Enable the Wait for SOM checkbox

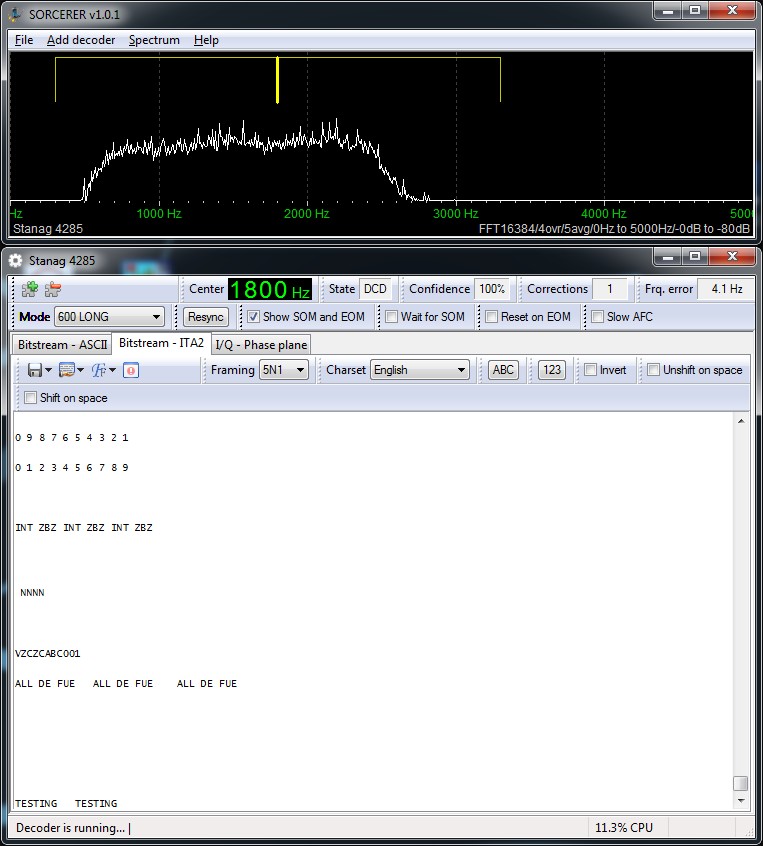point(393,317)
